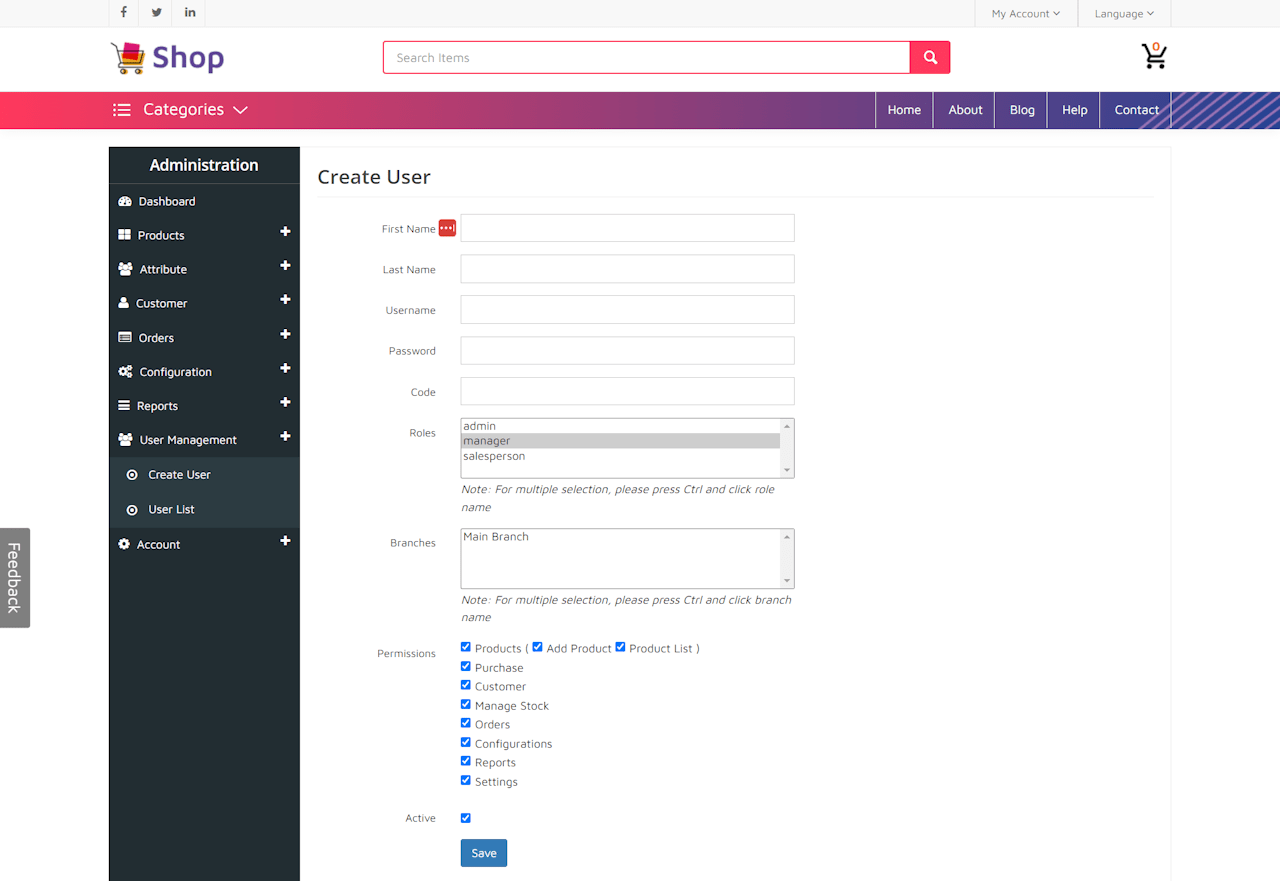Click the search magnifier icon
1280x881 pixels.
pyautogui.click(x=929, y=57)
